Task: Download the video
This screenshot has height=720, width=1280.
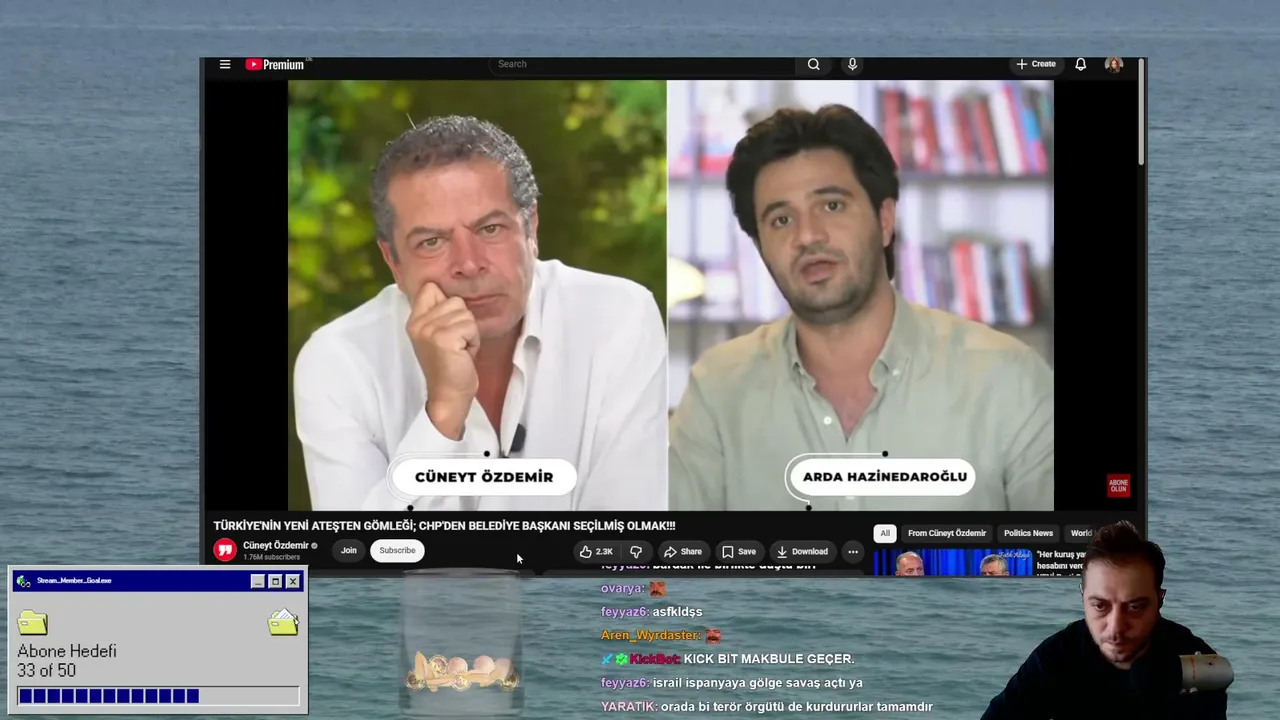Action: coord(802,551)
